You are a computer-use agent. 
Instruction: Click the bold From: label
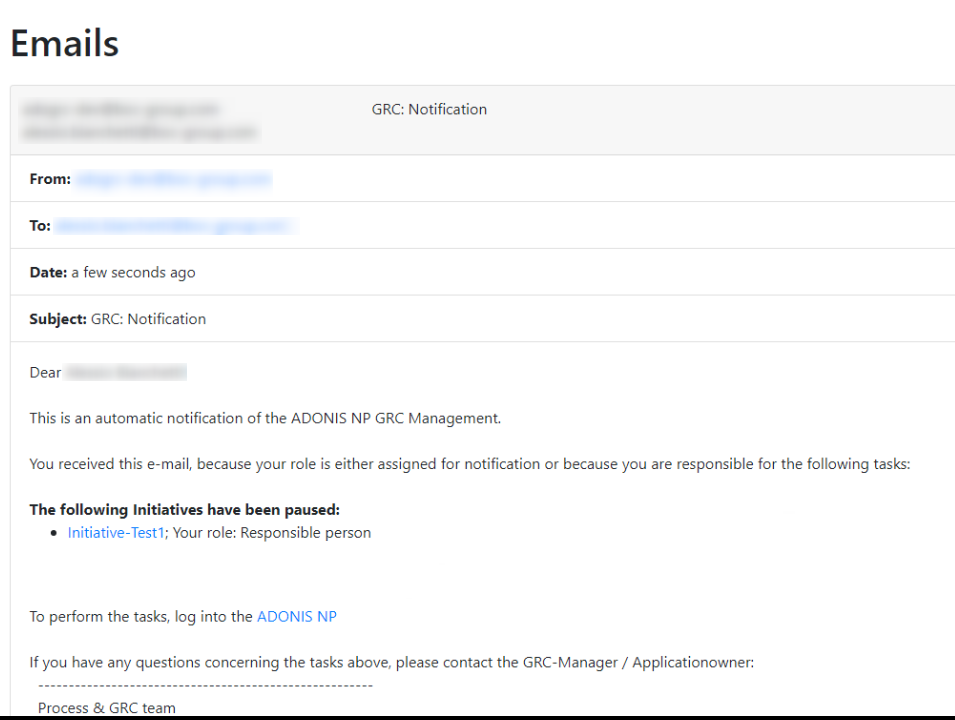tap(50, 180)
